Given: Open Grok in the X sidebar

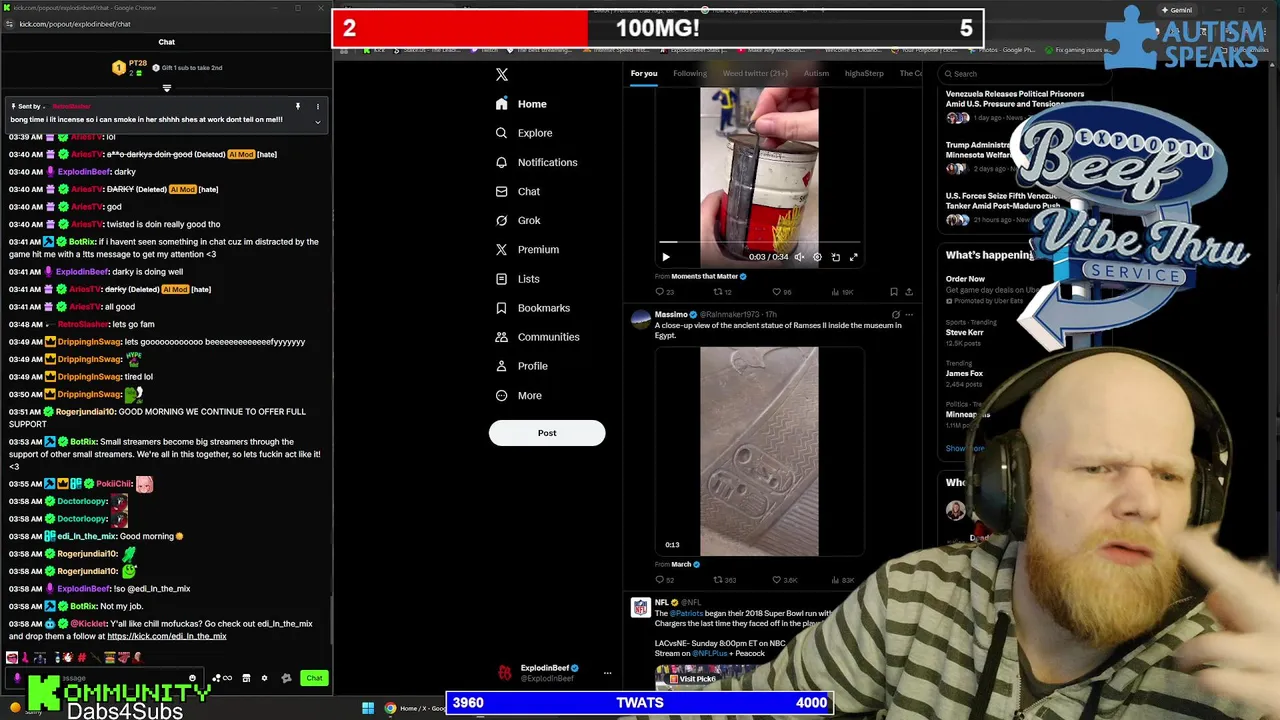Looking at the screenshot, I should click(x=518, y=220).
